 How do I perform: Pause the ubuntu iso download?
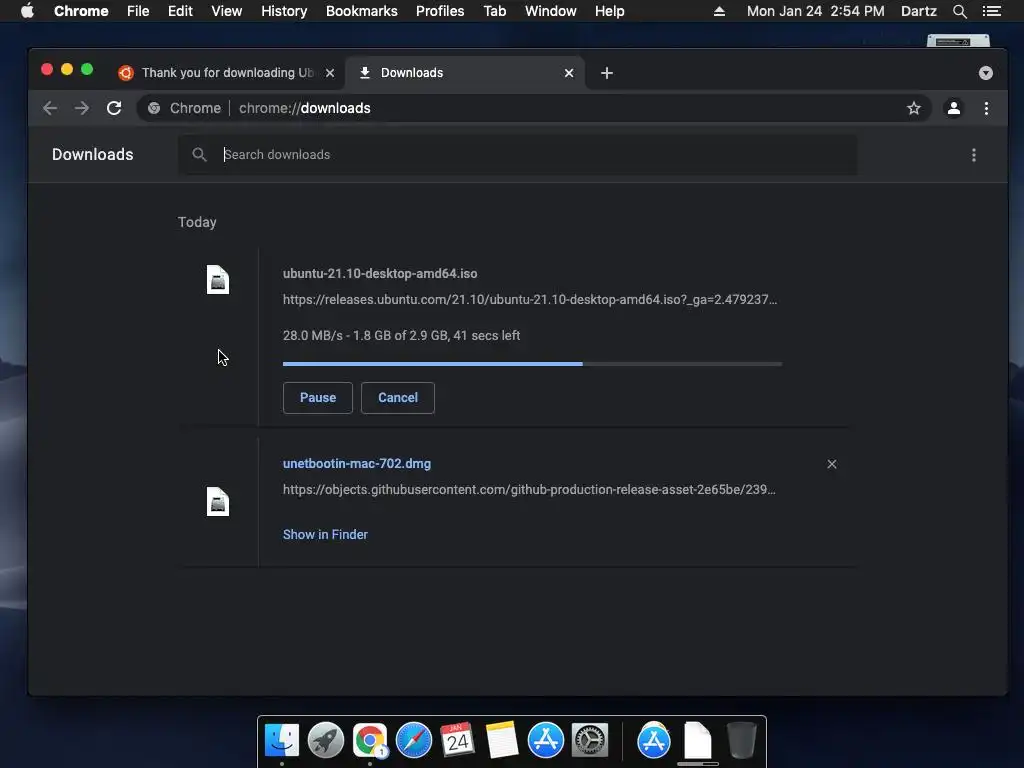coord(317,398)
